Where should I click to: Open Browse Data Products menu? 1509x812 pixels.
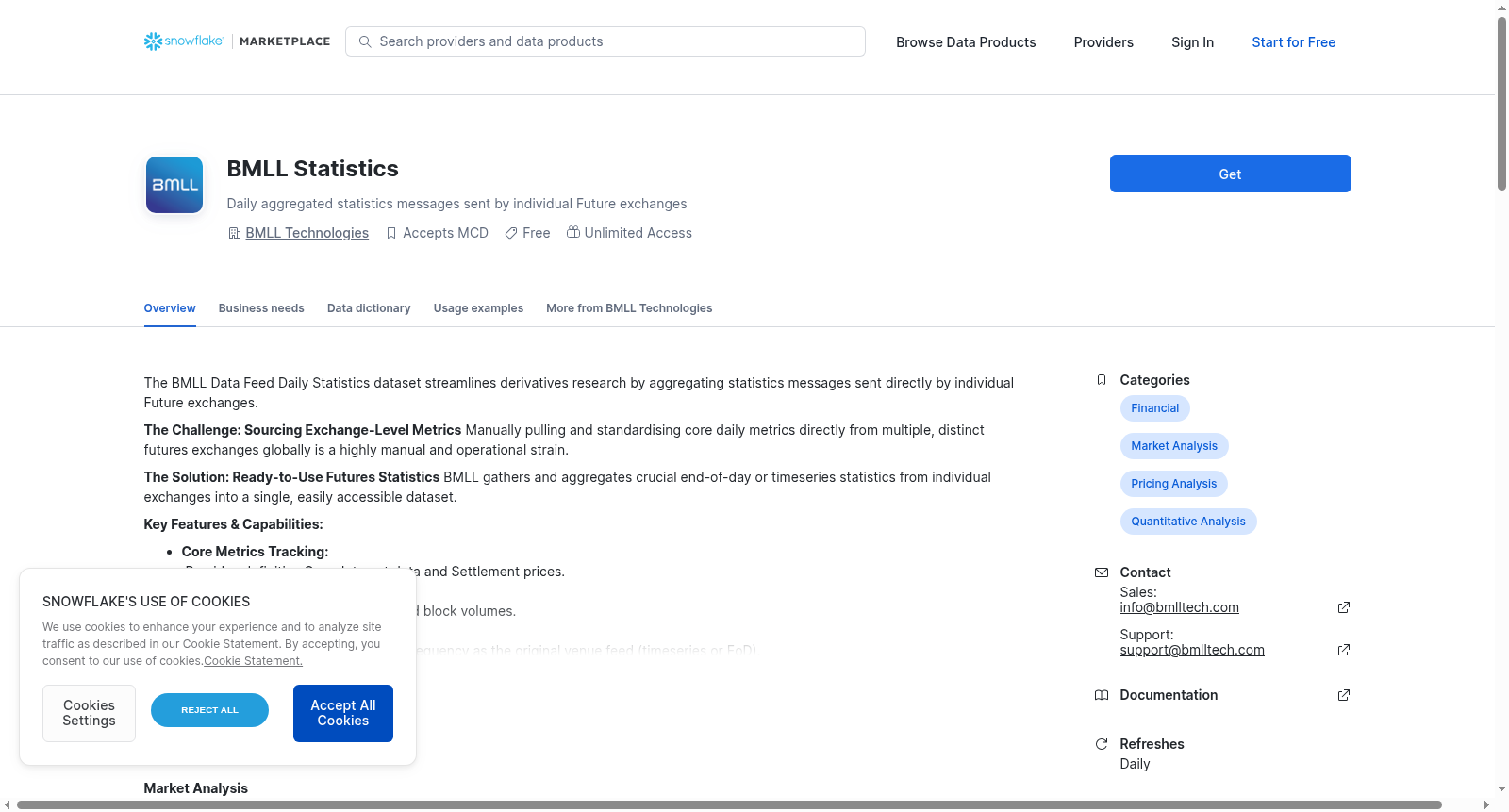(966, 42)
